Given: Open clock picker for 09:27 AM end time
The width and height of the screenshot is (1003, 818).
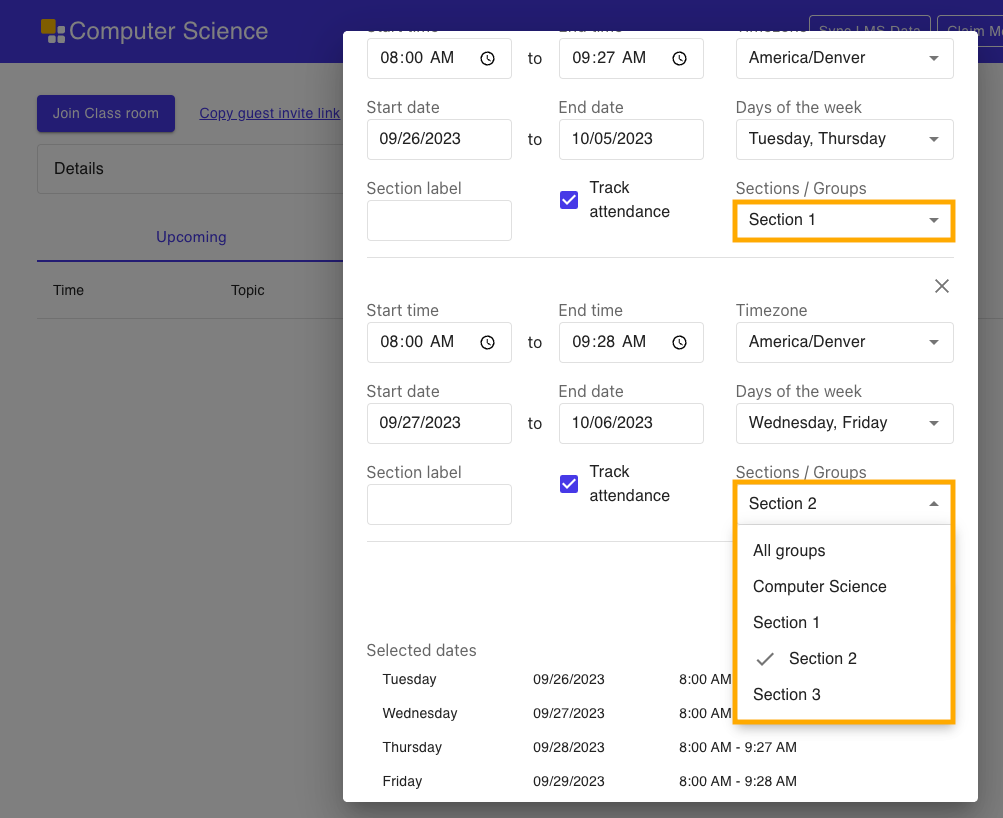Looking at the screenshot, I should (x=679, y=59).
